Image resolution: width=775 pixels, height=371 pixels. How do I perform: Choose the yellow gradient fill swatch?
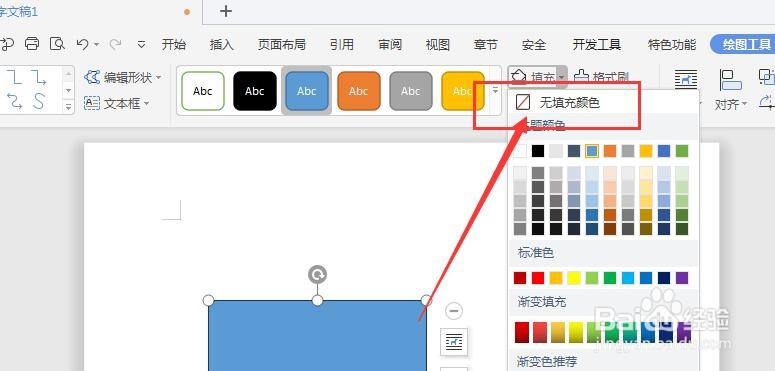point(576,332)
